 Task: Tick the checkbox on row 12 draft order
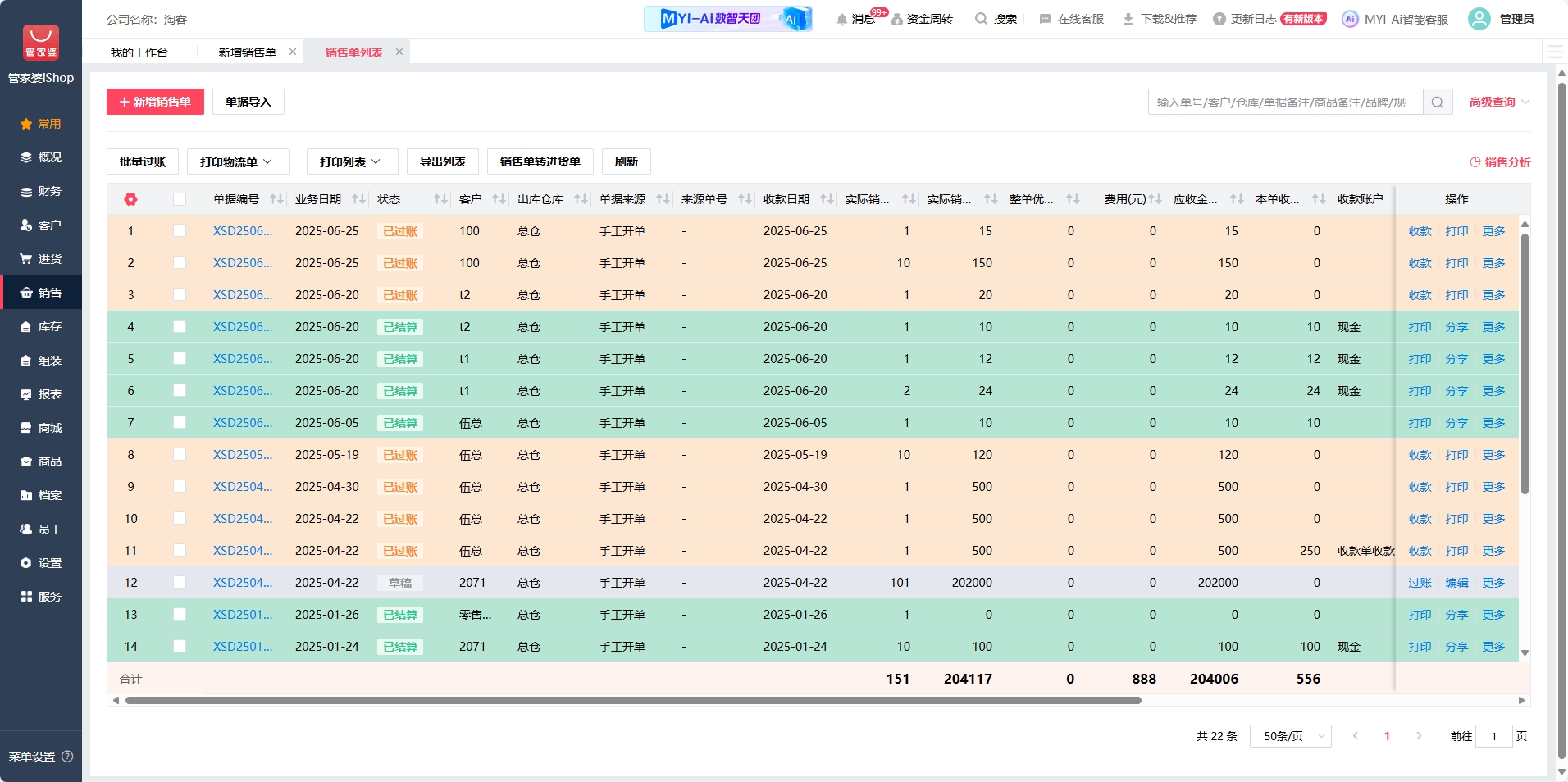180,582
